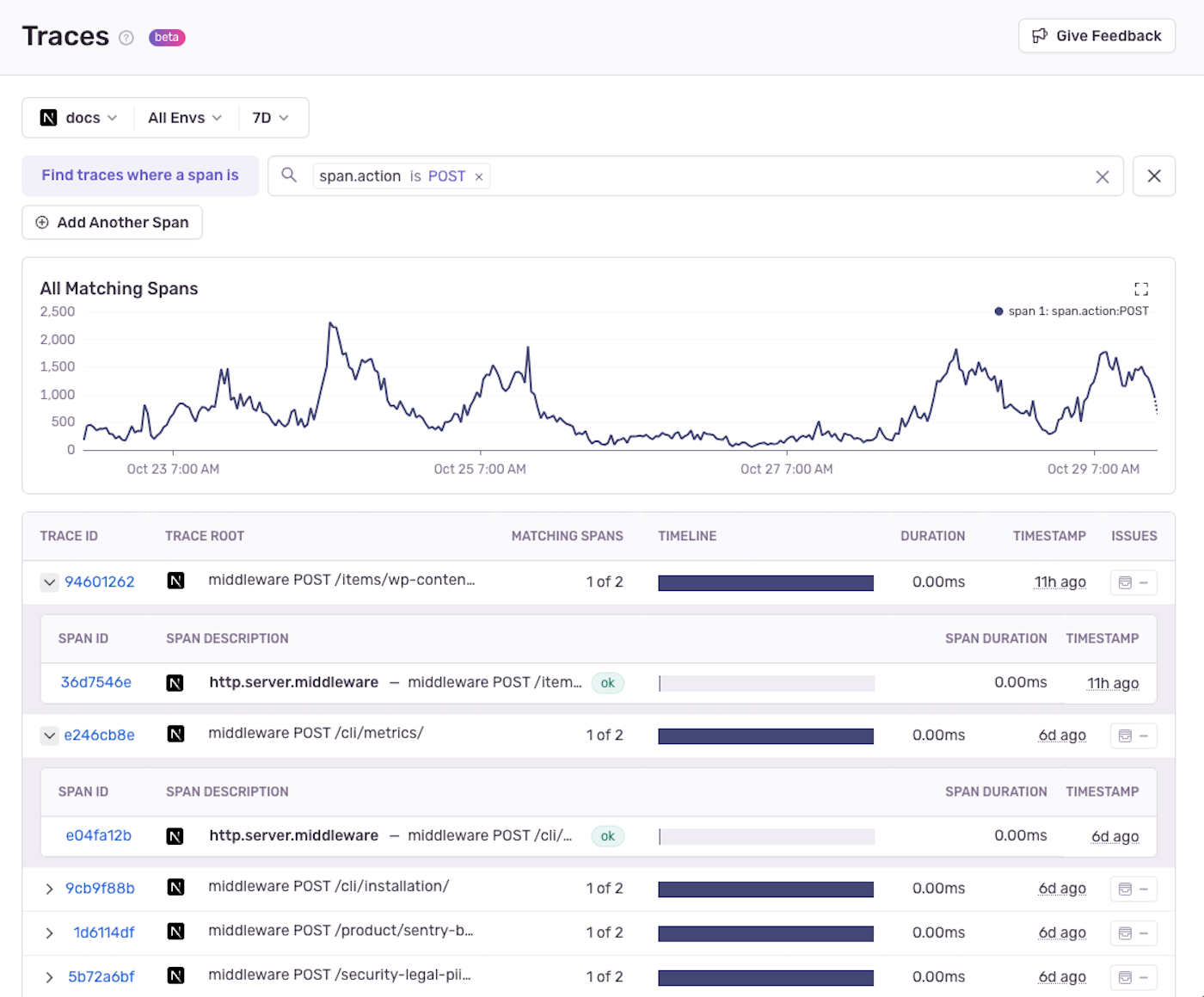Remove the span.action POST filter token

479,176
